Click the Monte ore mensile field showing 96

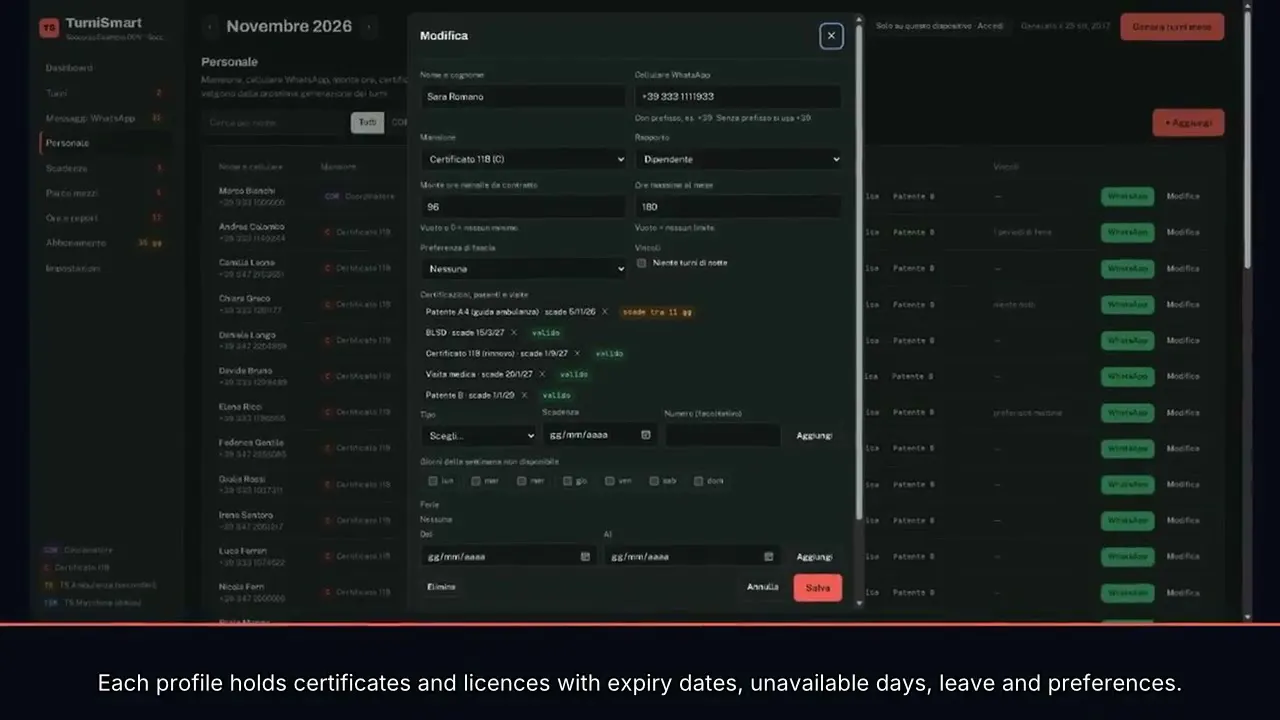tap(524, 207)
